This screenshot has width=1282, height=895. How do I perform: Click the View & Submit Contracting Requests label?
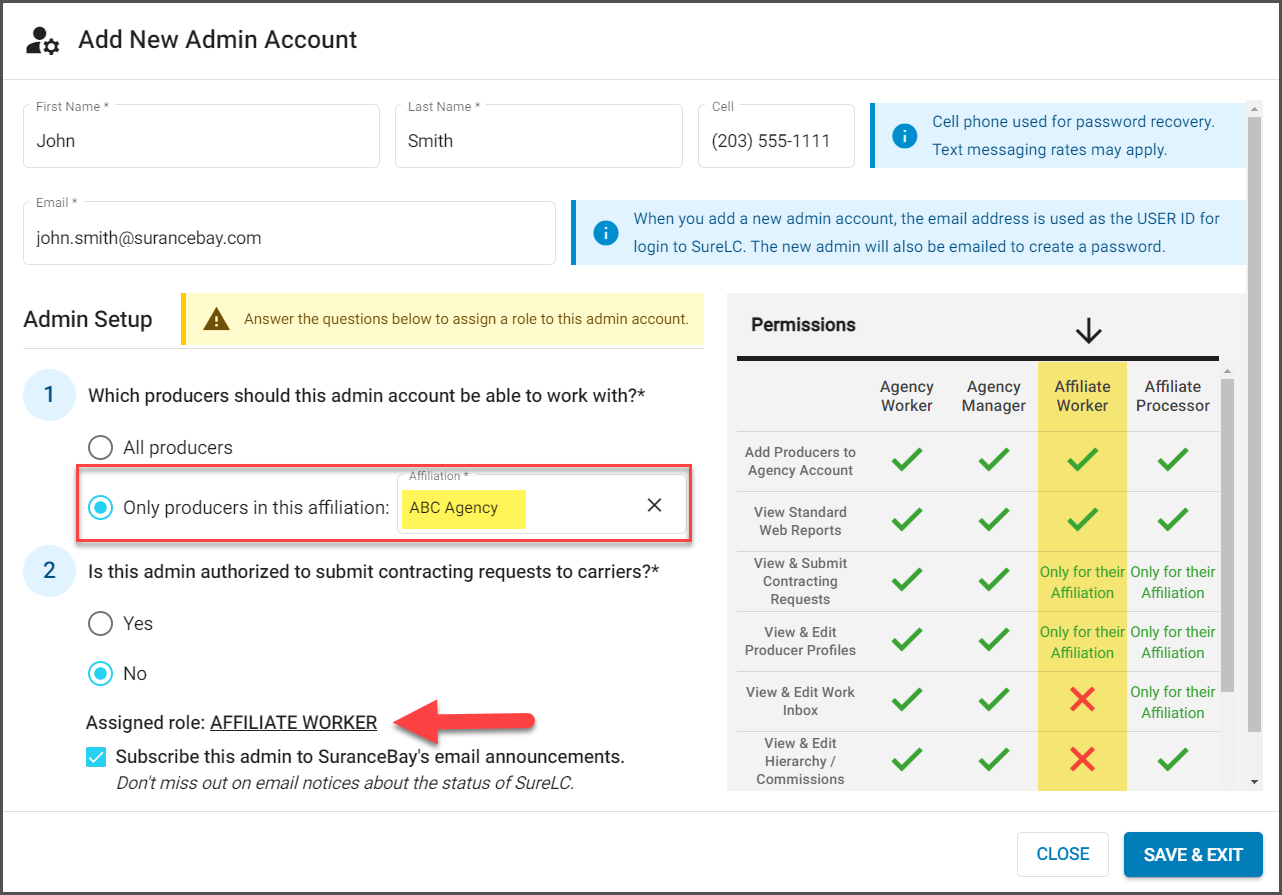pyautogui.click(x=800, y=581)
